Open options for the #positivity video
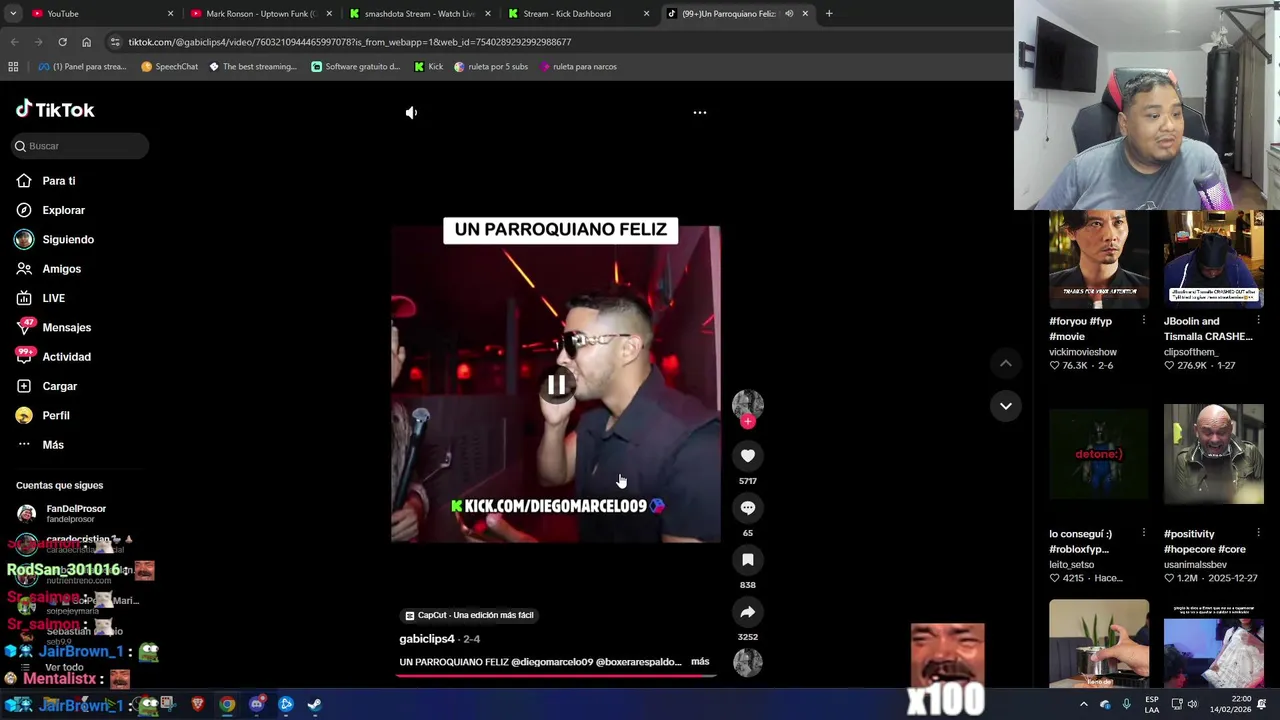The height and width of the screenshot is (720, 1280). pyautogui.click(x=1258, y=533)
